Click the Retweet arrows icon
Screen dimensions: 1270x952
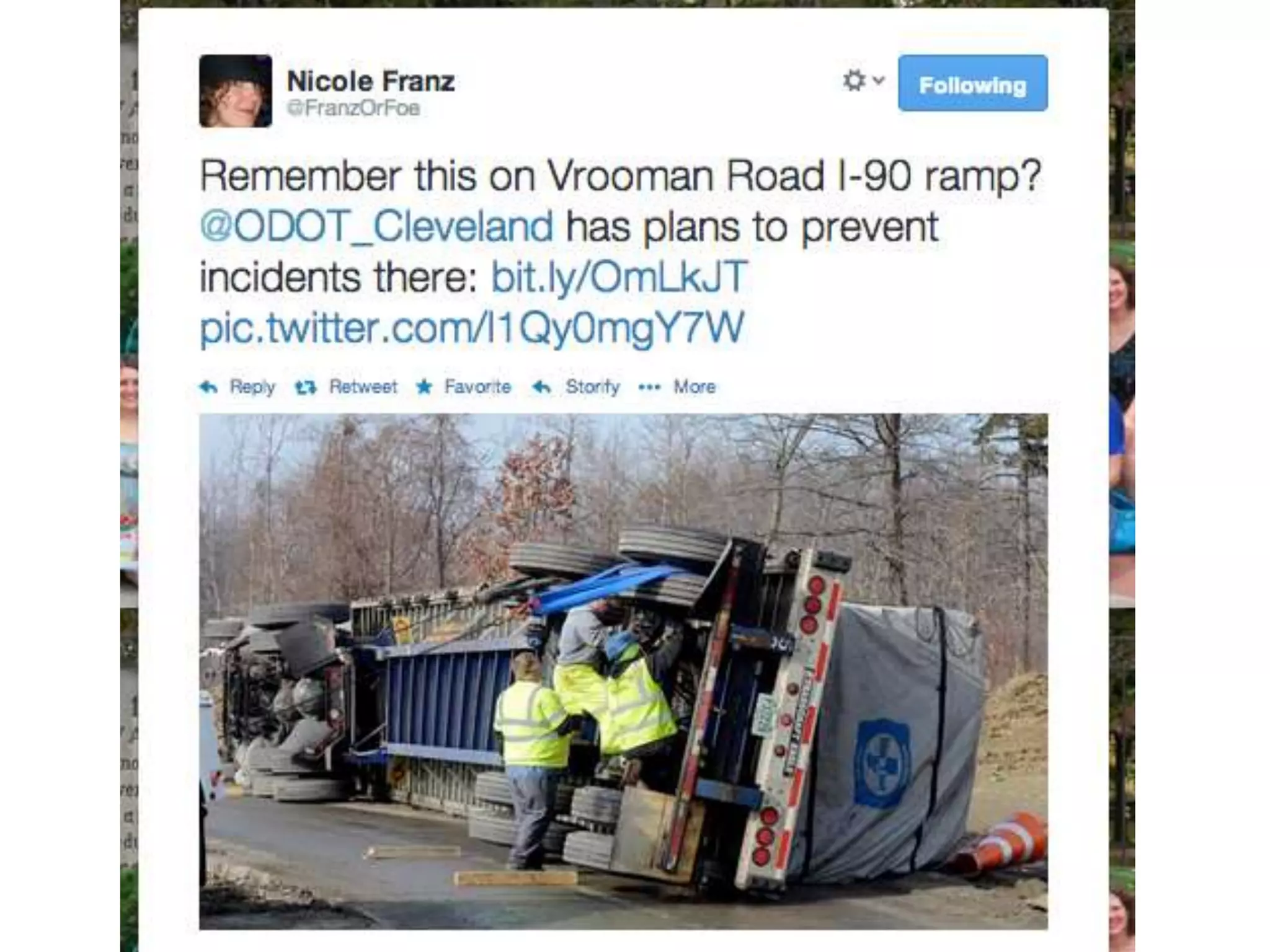(x=306, y=388)
